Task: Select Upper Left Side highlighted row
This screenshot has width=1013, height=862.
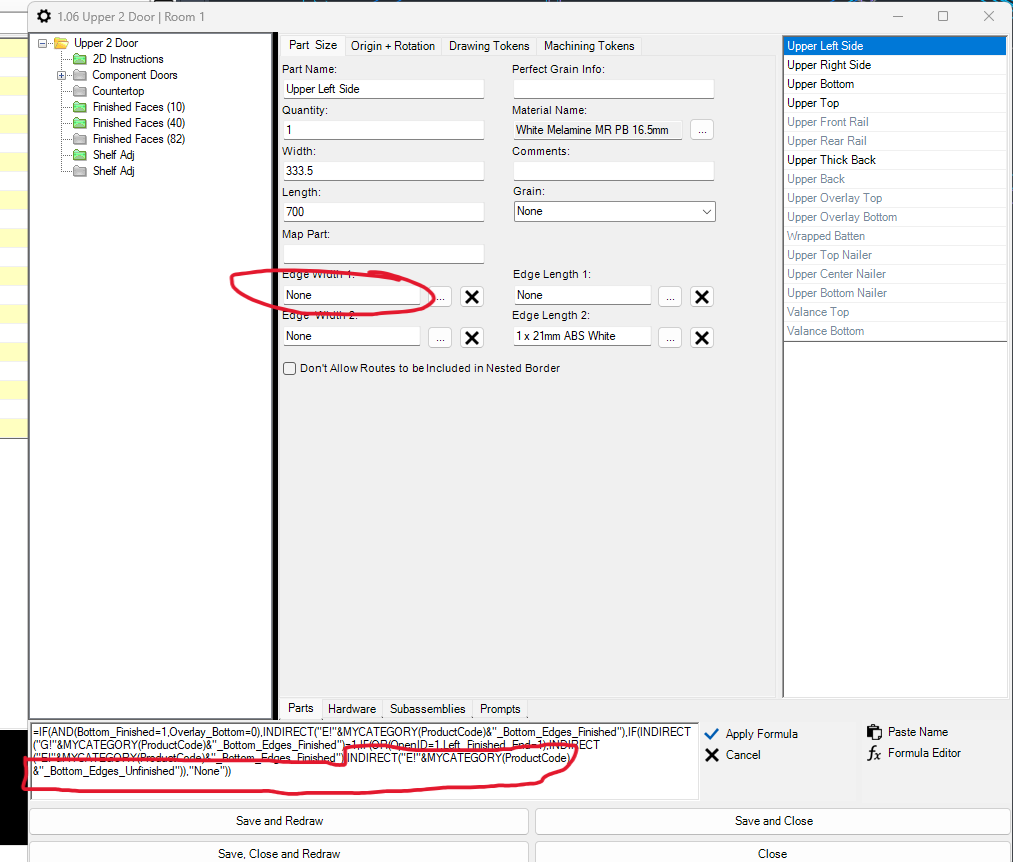Action: tap(895, 46)
